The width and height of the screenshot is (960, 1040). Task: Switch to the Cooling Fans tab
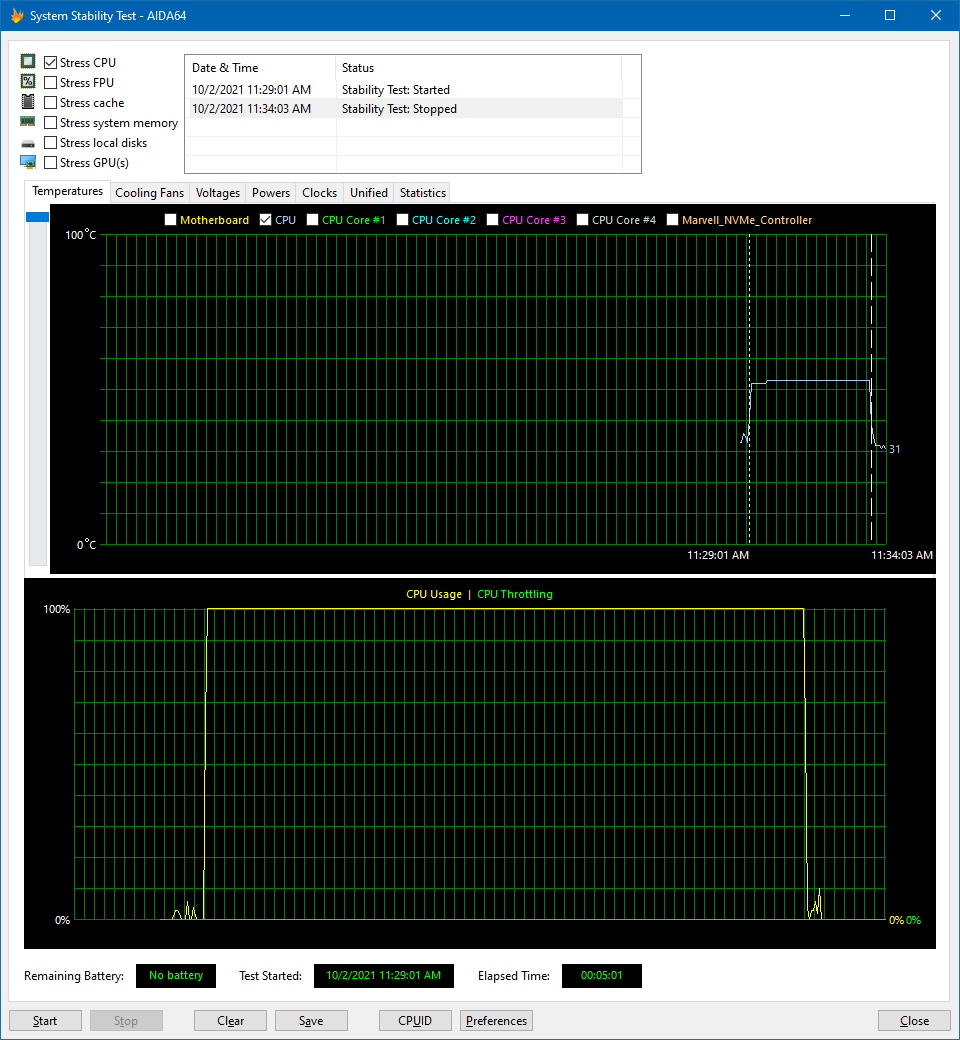pos(149,193)
